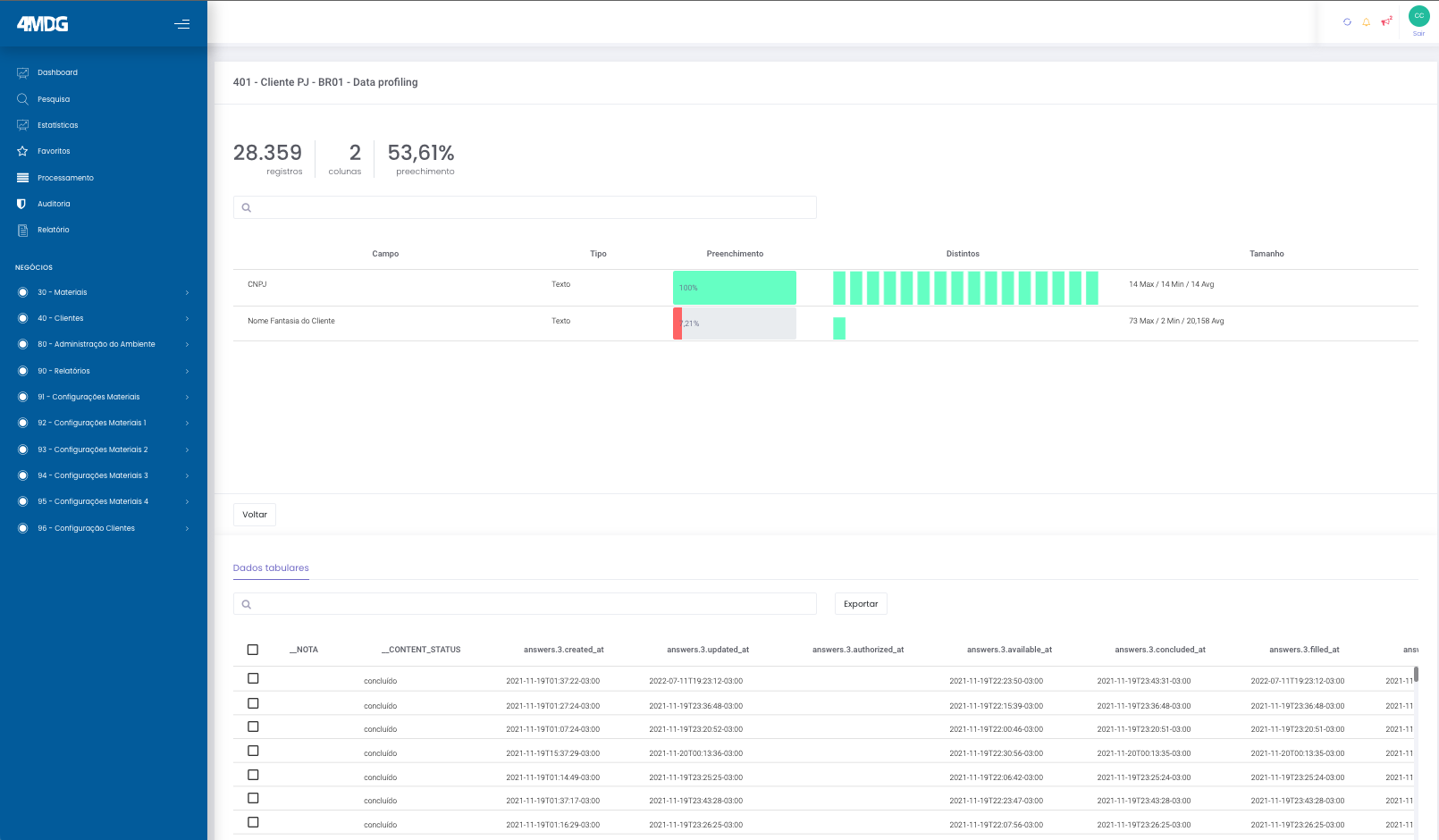
Task: Toggle the select-all checkbox in table header
Action: 253,650
